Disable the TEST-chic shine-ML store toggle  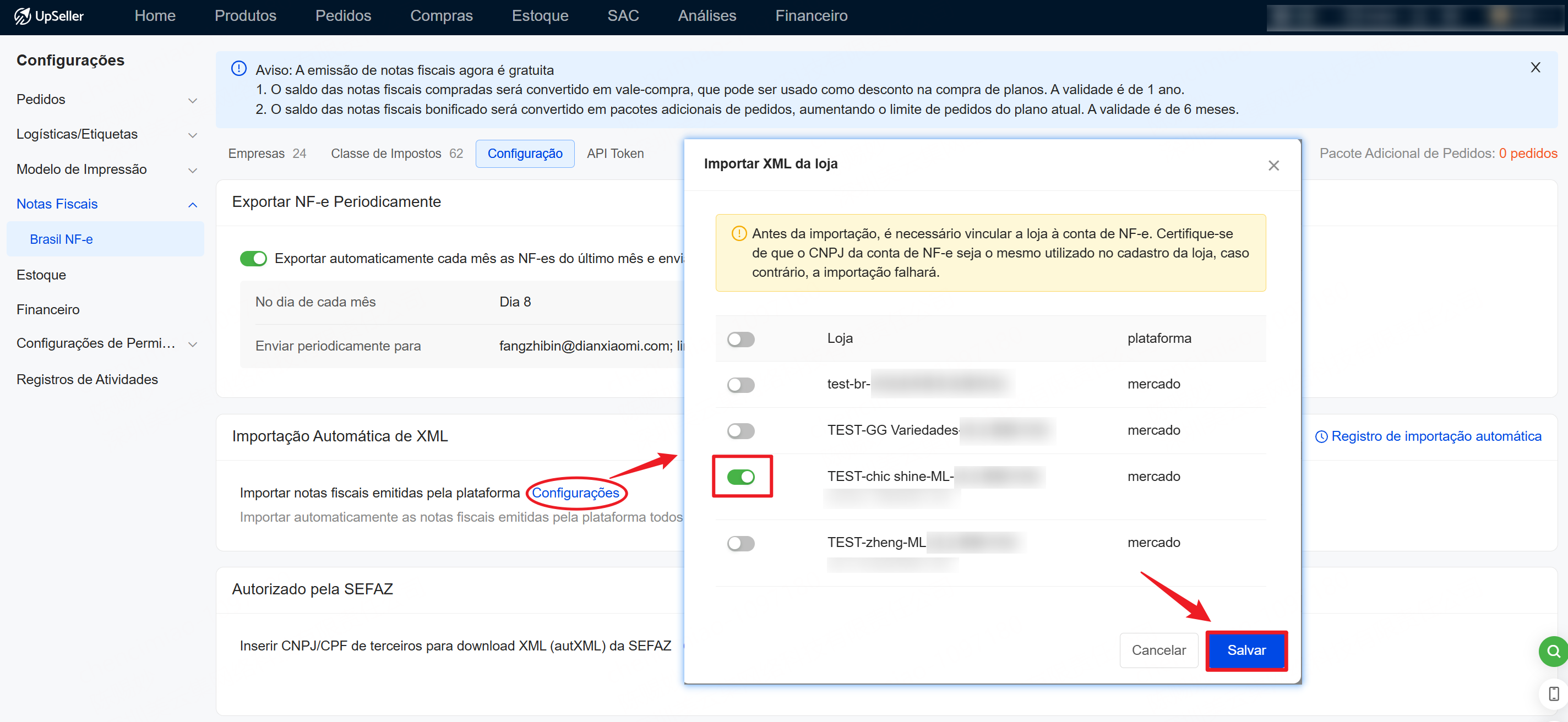coord(740,477)
